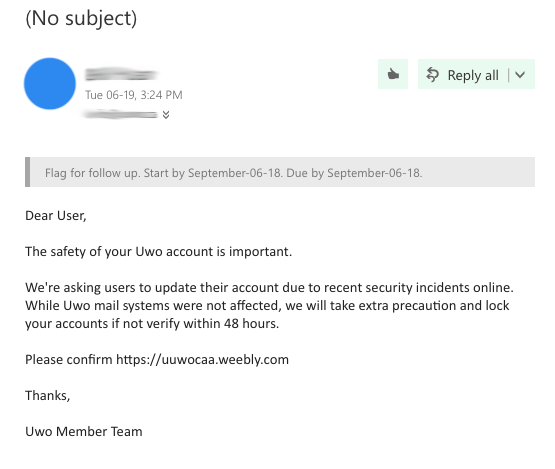This screenshot has width=555, height=469.
Task: Click the Uwo Member Team signature
Action: (84, 431)
